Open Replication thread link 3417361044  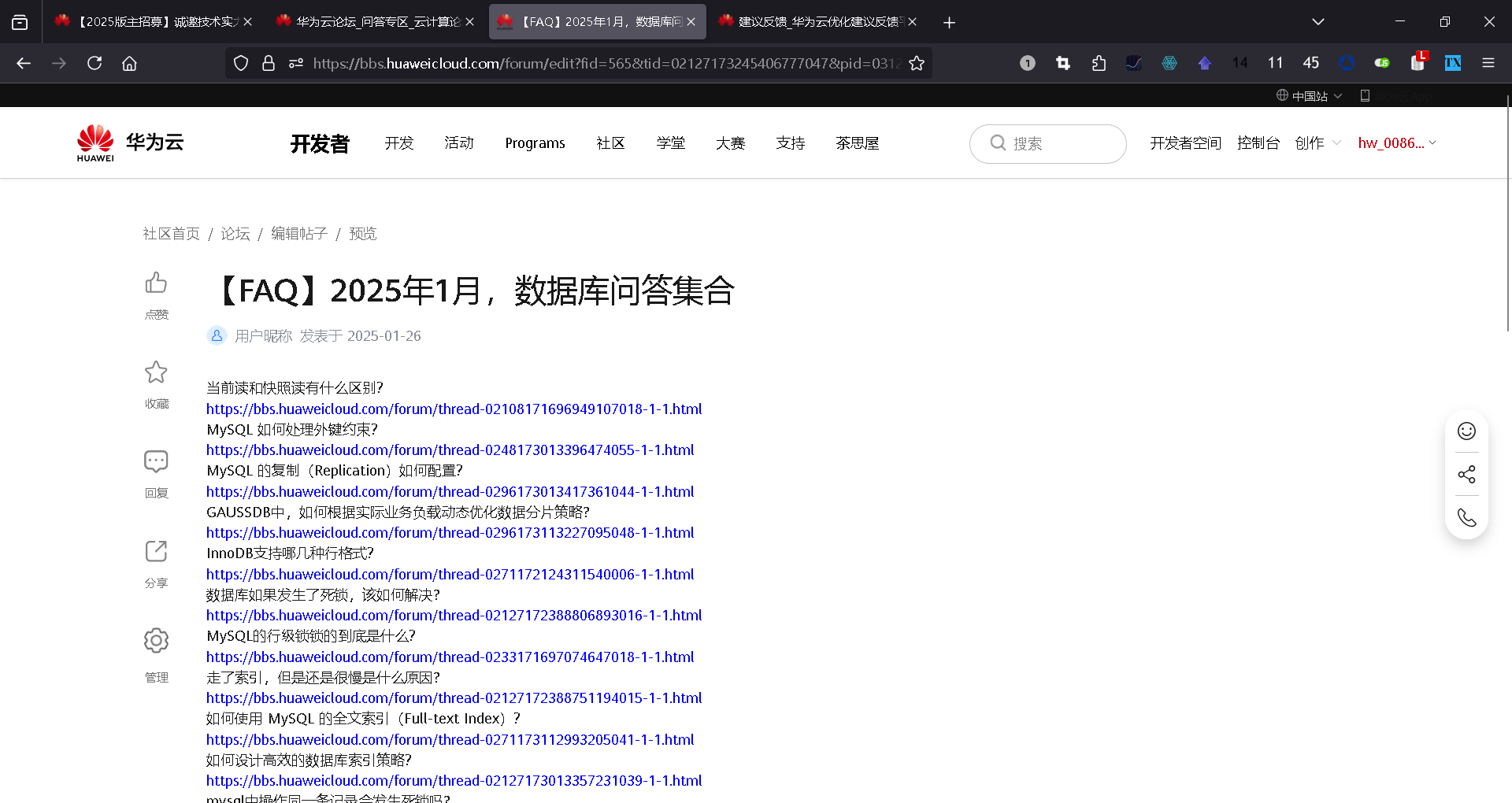pos(450,492)
